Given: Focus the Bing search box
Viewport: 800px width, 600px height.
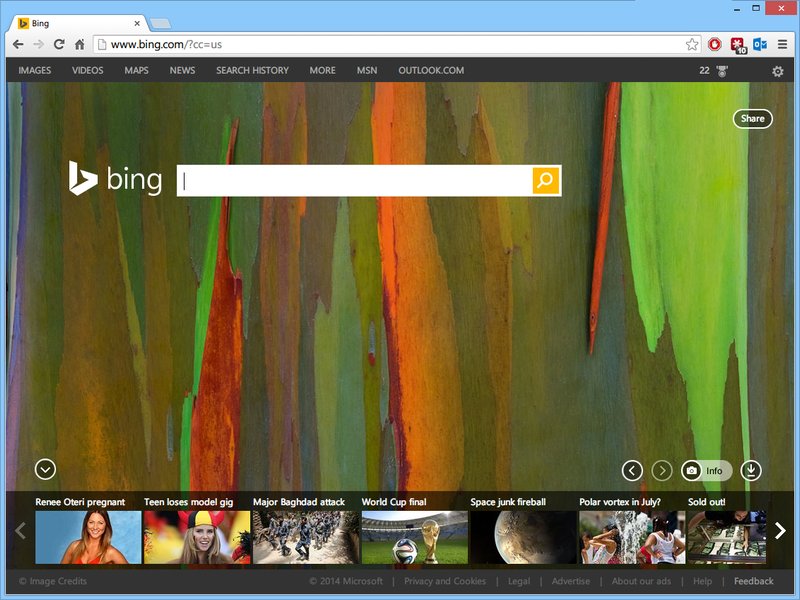Looking at the screenshot, I should tap(355, 180).
